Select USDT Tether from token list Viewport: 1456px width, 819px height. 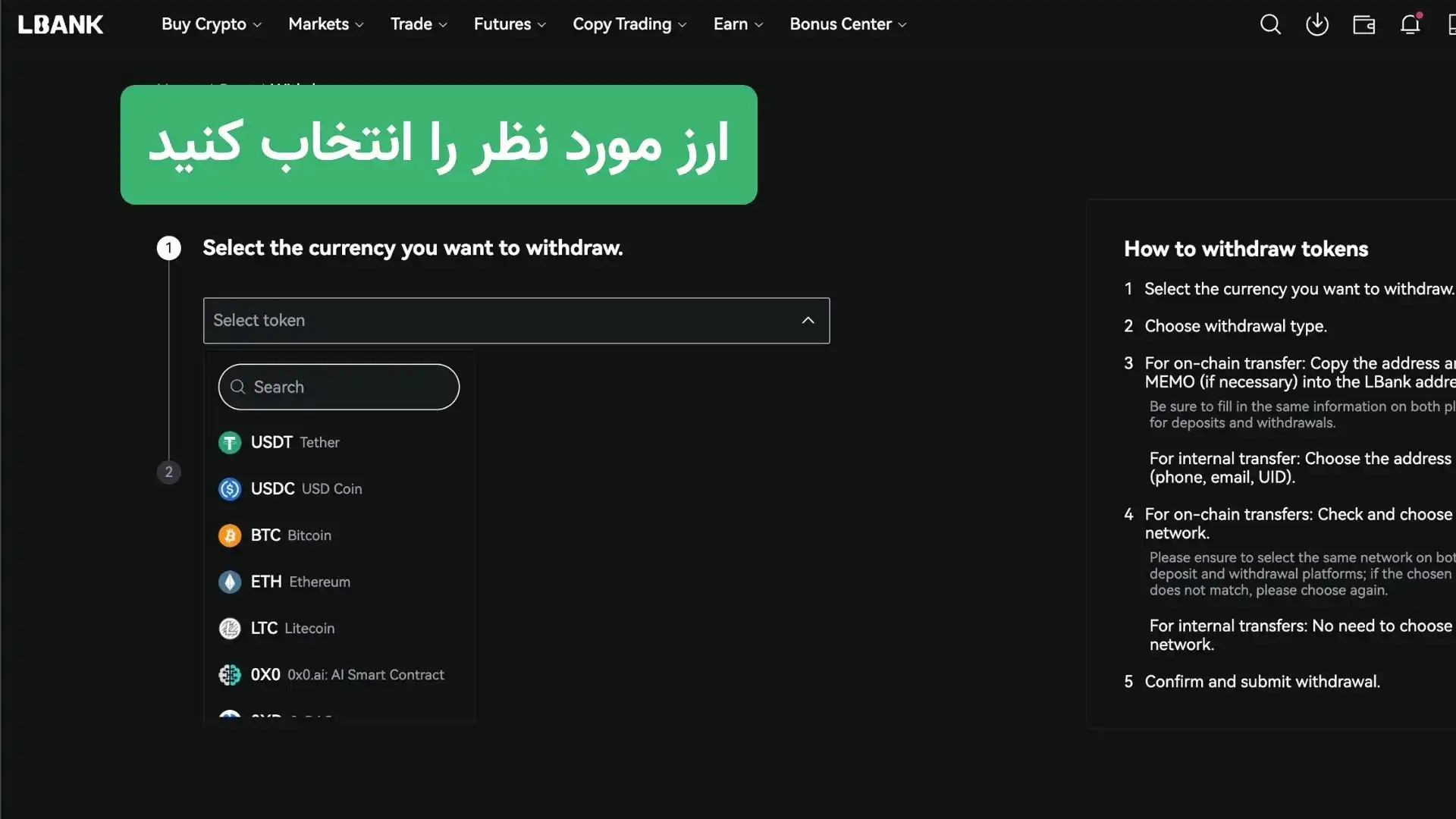[x=295, y=442]
